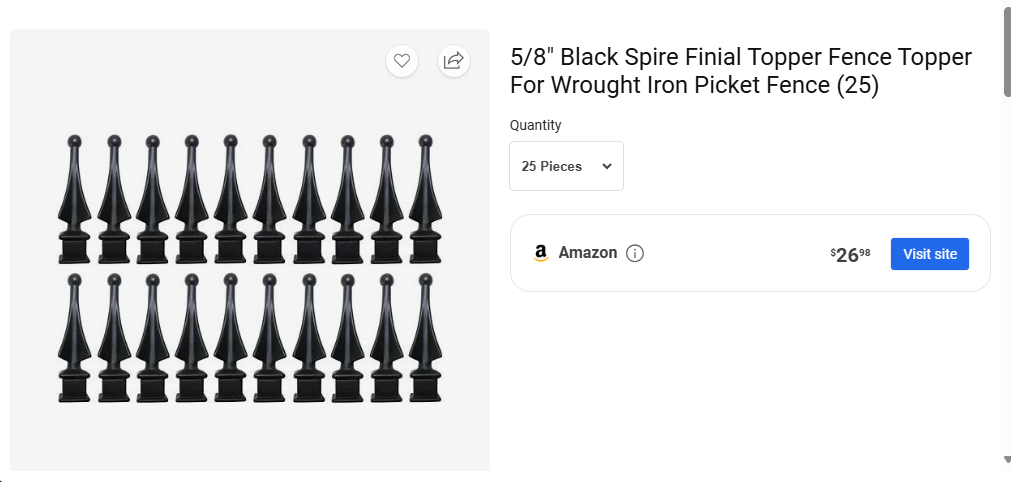Click the scrollbar up arrow
The width and height of the screenshot is (1011, 482).
pyautogui.click(x=1006, y=5)
